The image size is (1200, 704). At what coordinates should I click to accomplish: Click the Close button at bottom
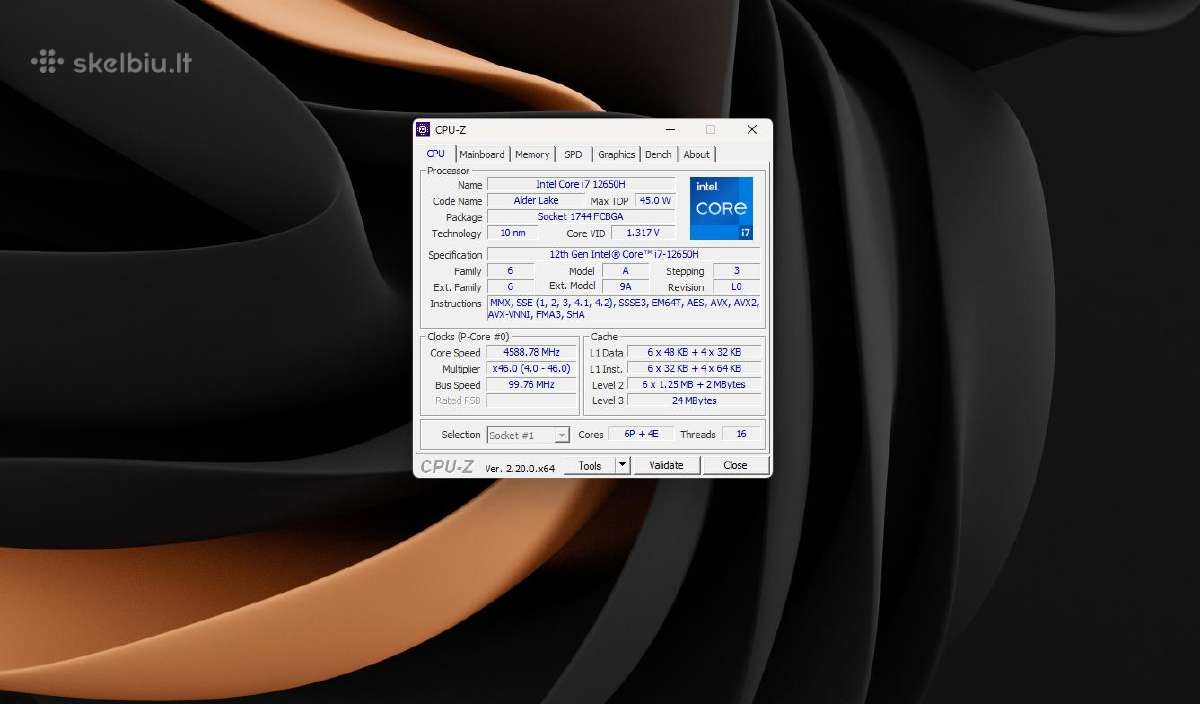point(735,466)
